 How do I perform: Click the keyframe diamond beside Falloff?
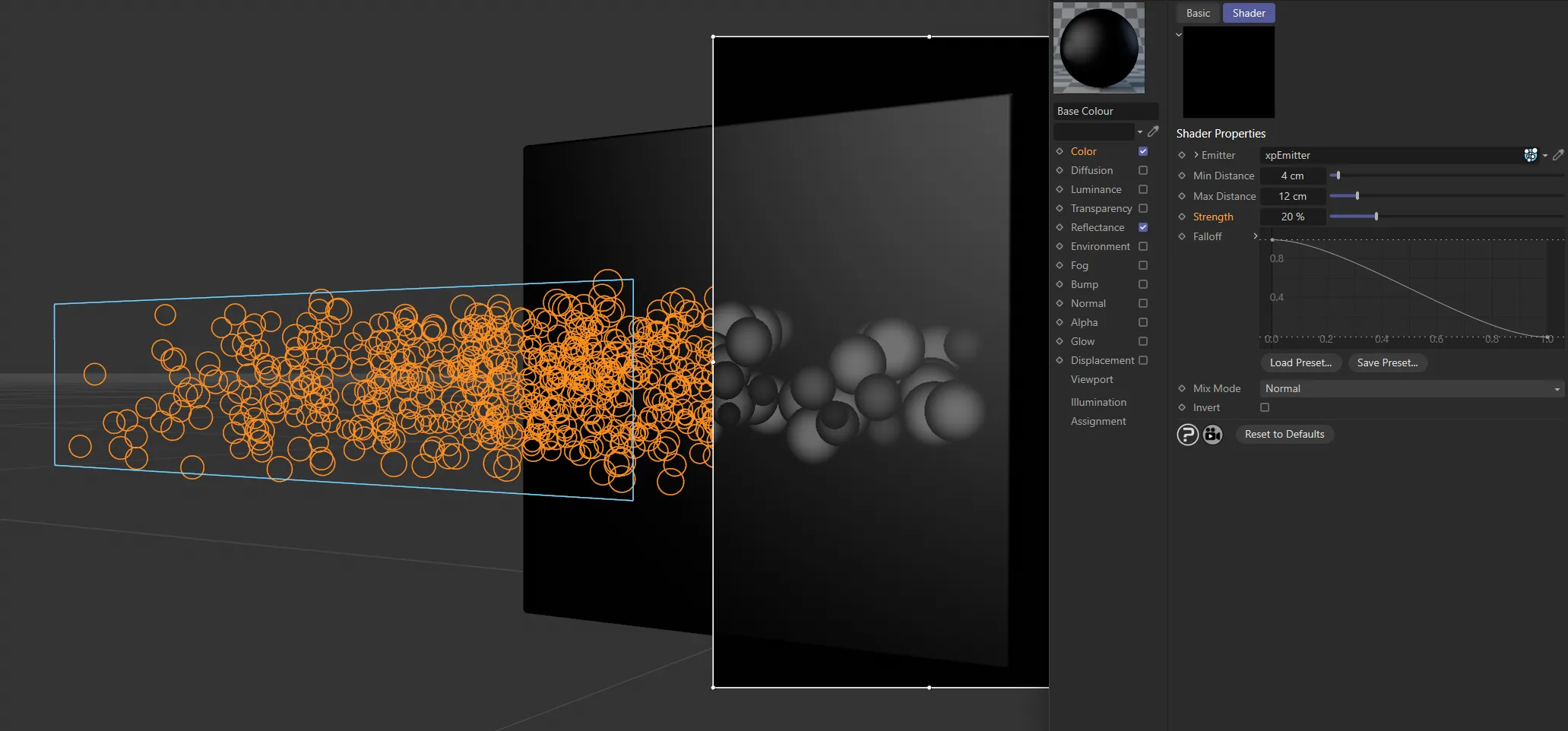click(1182, 236)
